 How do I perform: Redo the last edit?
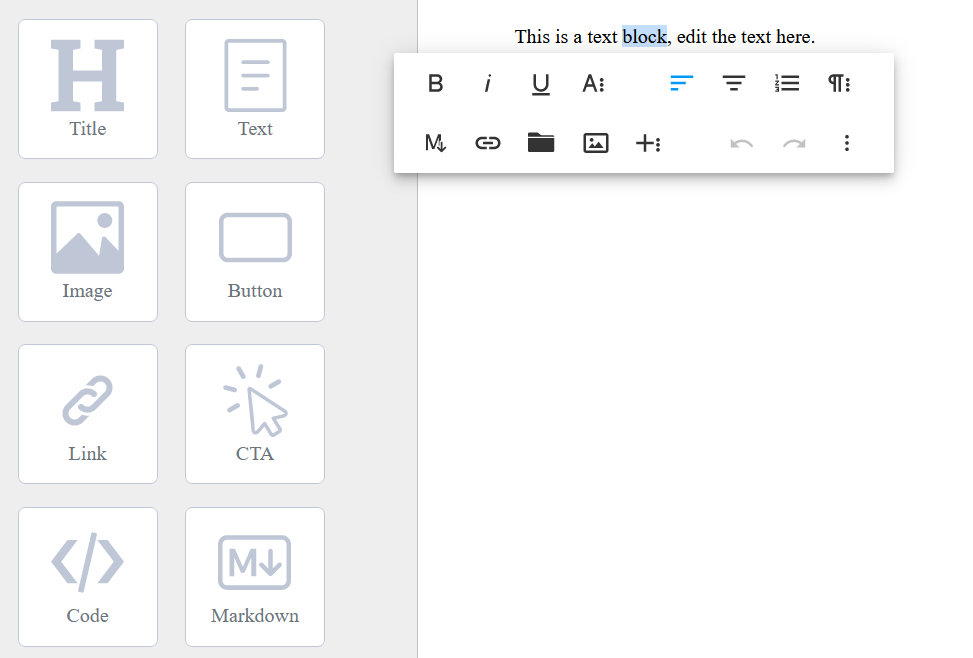click(794, 143)
